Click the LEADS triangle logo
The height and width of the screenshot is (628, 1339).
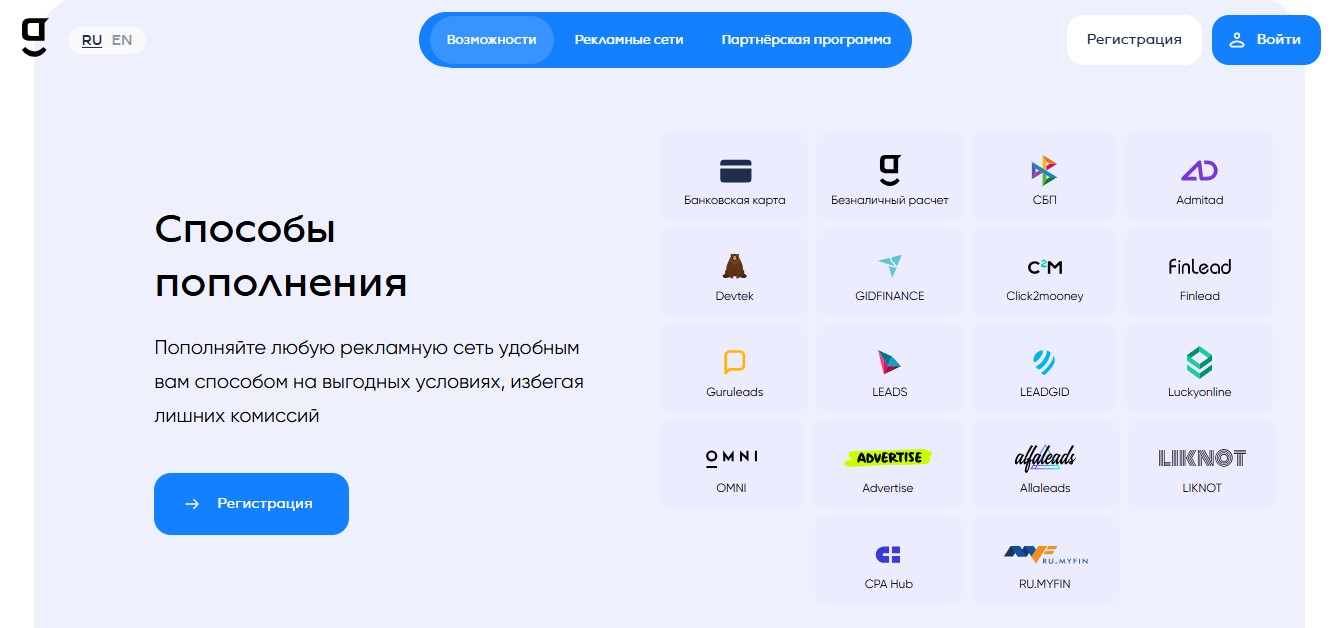(x=889, y=362)
